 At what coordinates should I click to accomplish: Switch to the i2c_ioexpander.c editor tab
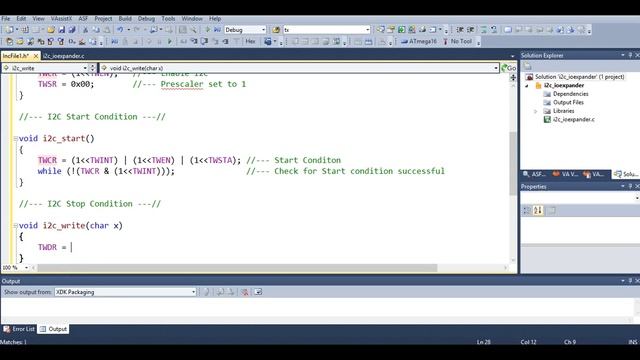pos(64,56)
